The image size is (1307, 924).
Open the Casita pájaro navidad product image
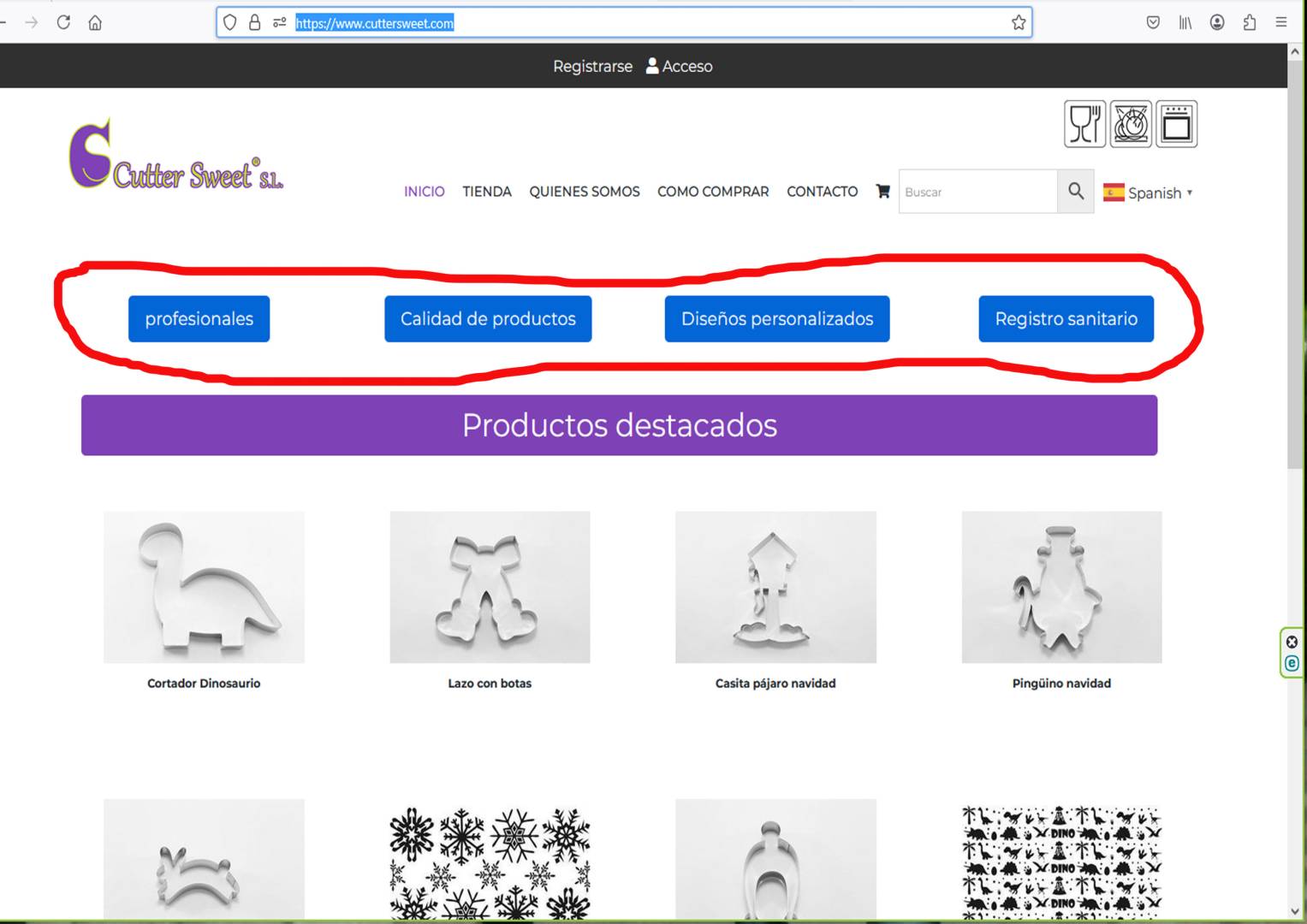[775, 587]
